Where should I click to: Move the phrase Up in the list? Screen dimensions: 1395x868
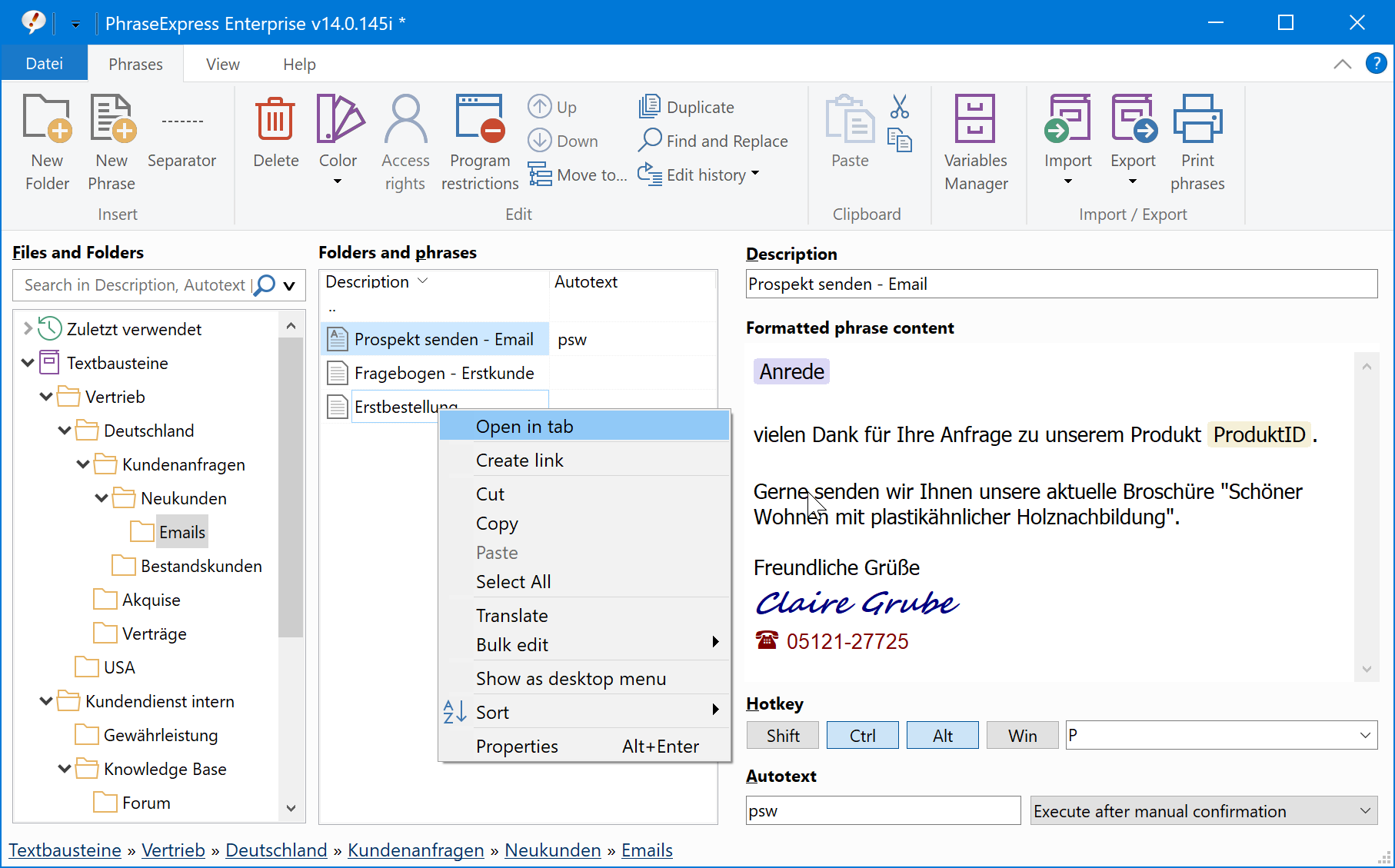[552, 106]
